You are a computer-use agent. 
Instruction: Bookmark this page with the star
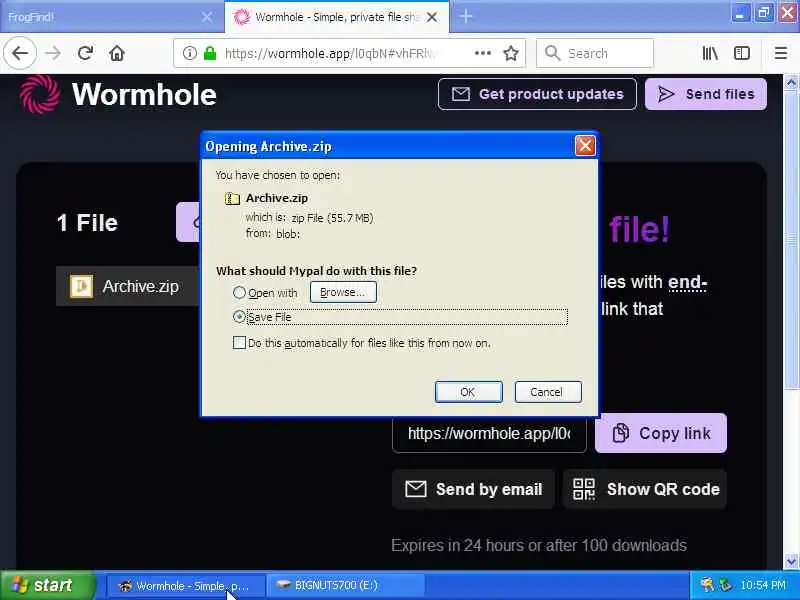point(511,53)
